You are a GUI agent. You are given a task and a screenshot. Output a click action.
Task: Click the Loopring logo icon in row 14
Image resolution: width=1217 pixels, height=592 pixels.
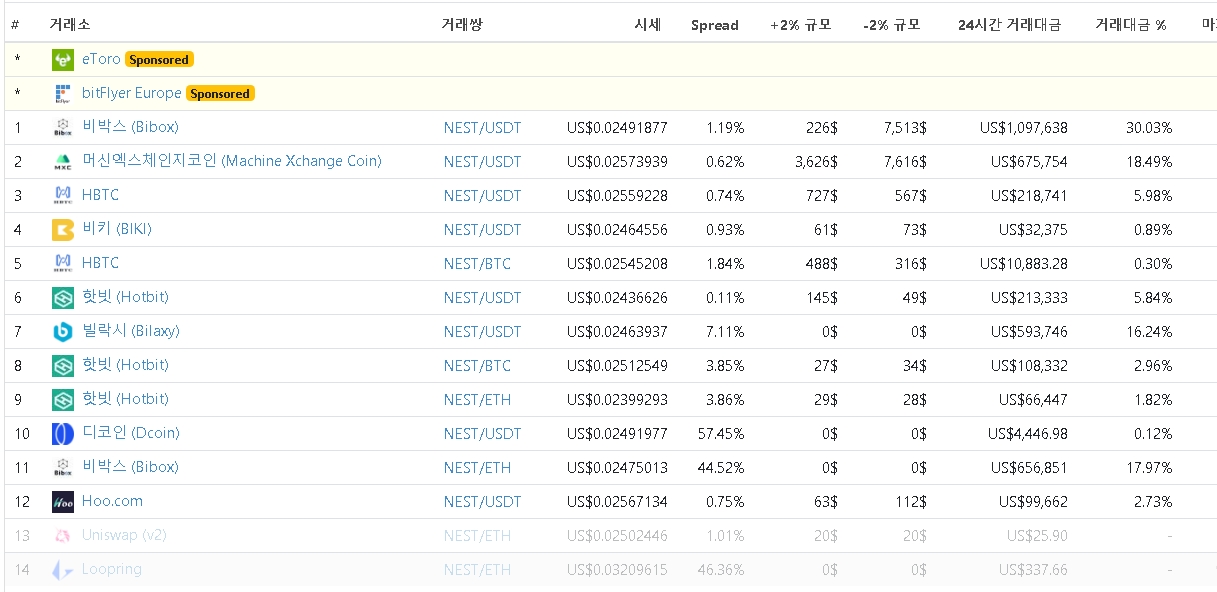pos(63,570)
